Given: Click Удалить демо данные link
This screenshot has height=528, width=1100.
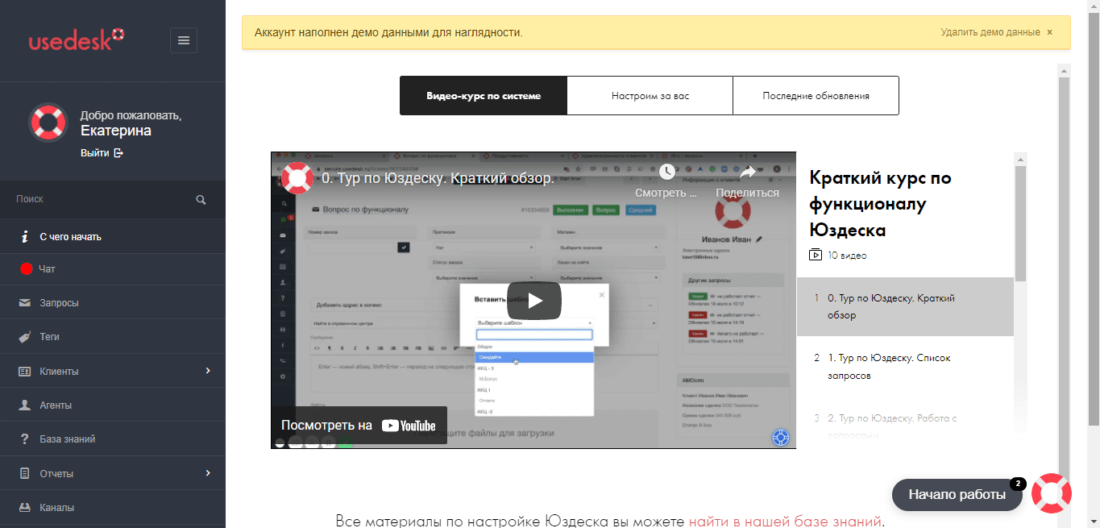Looking at the screenshot, I should 991,32.
